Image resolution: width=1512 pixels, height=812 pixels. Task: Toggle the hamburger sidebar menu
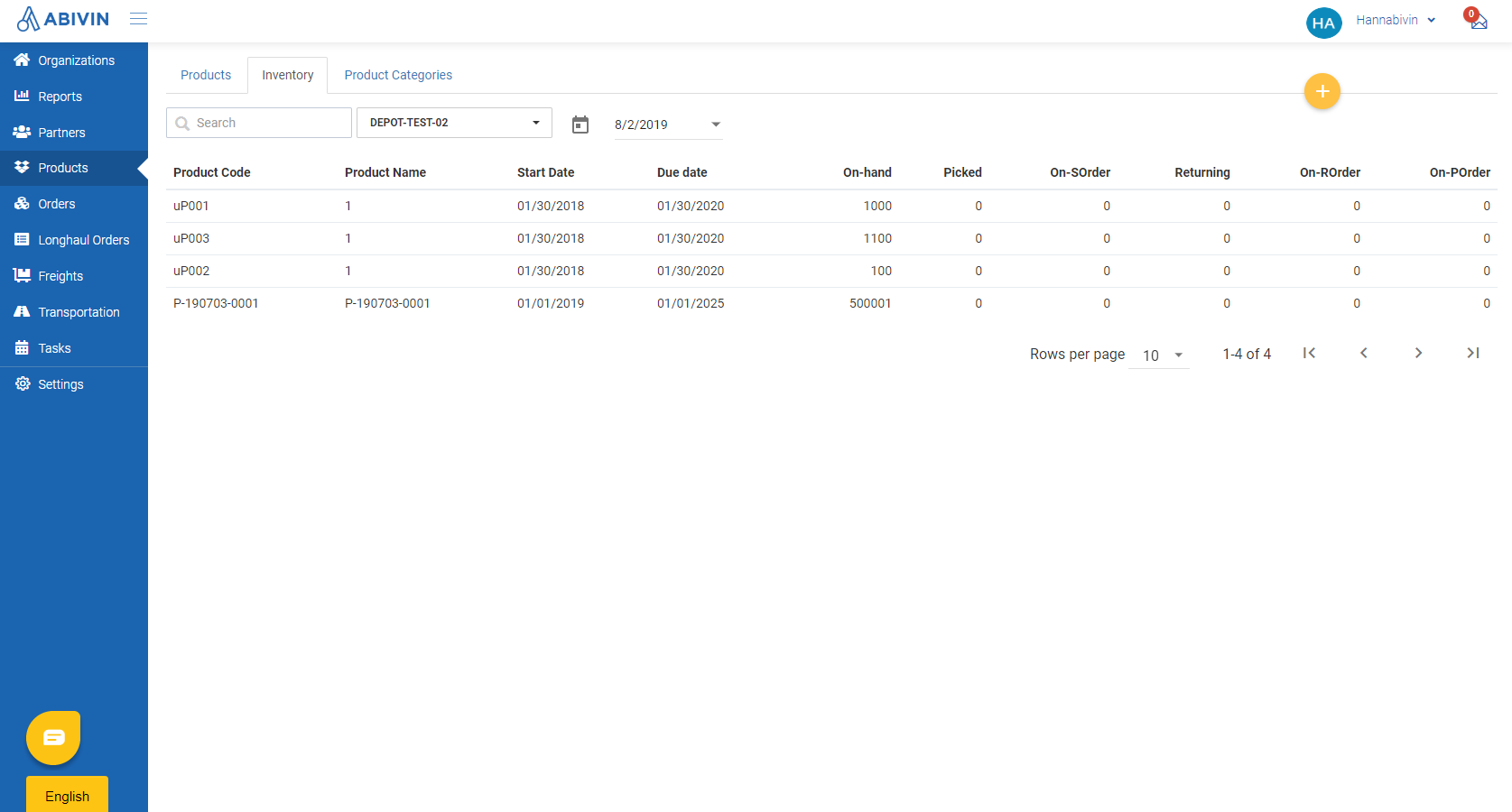138,19
